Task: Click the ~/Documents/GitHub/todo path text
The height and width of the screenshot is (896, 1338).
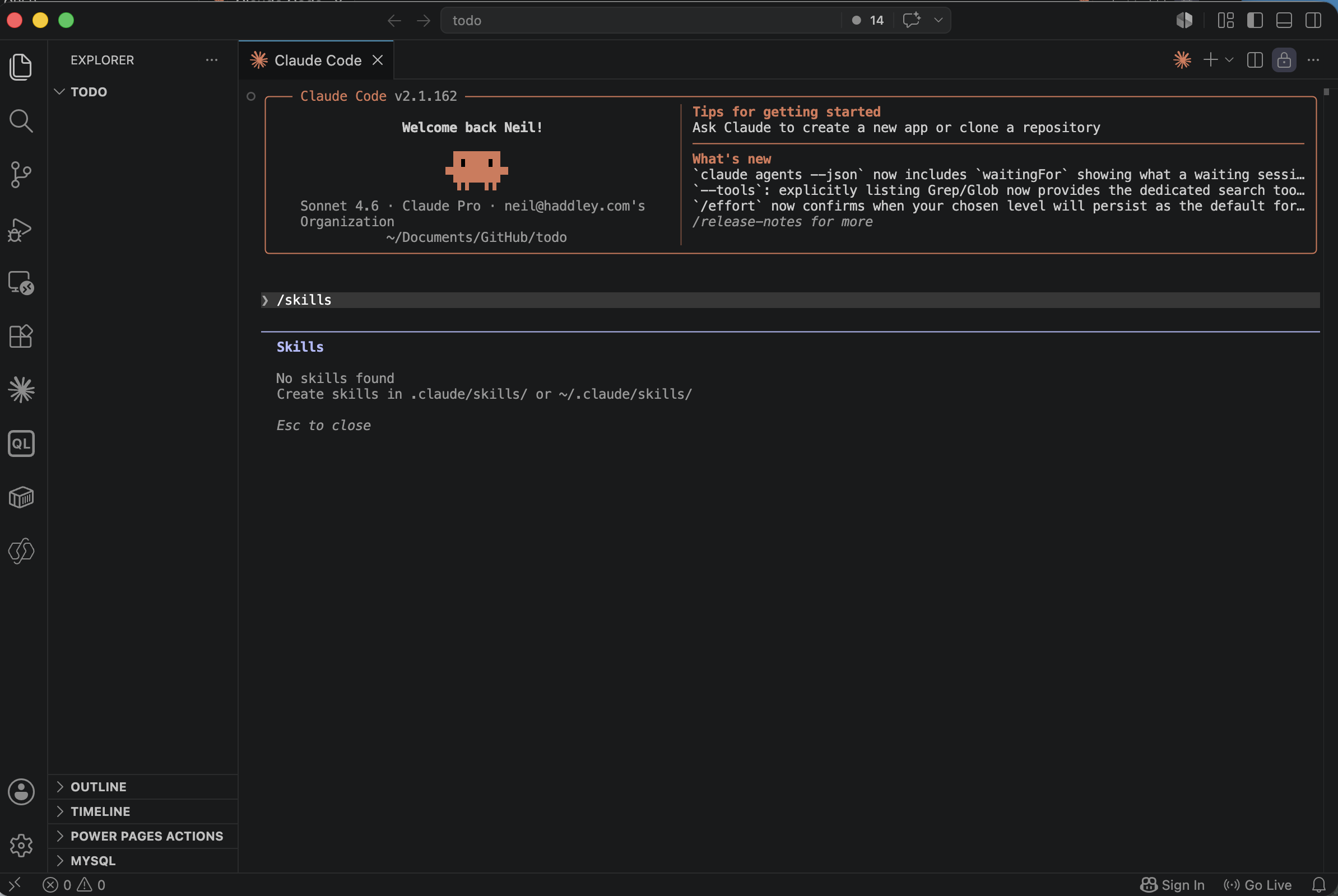Action: (x=476, y=237)
